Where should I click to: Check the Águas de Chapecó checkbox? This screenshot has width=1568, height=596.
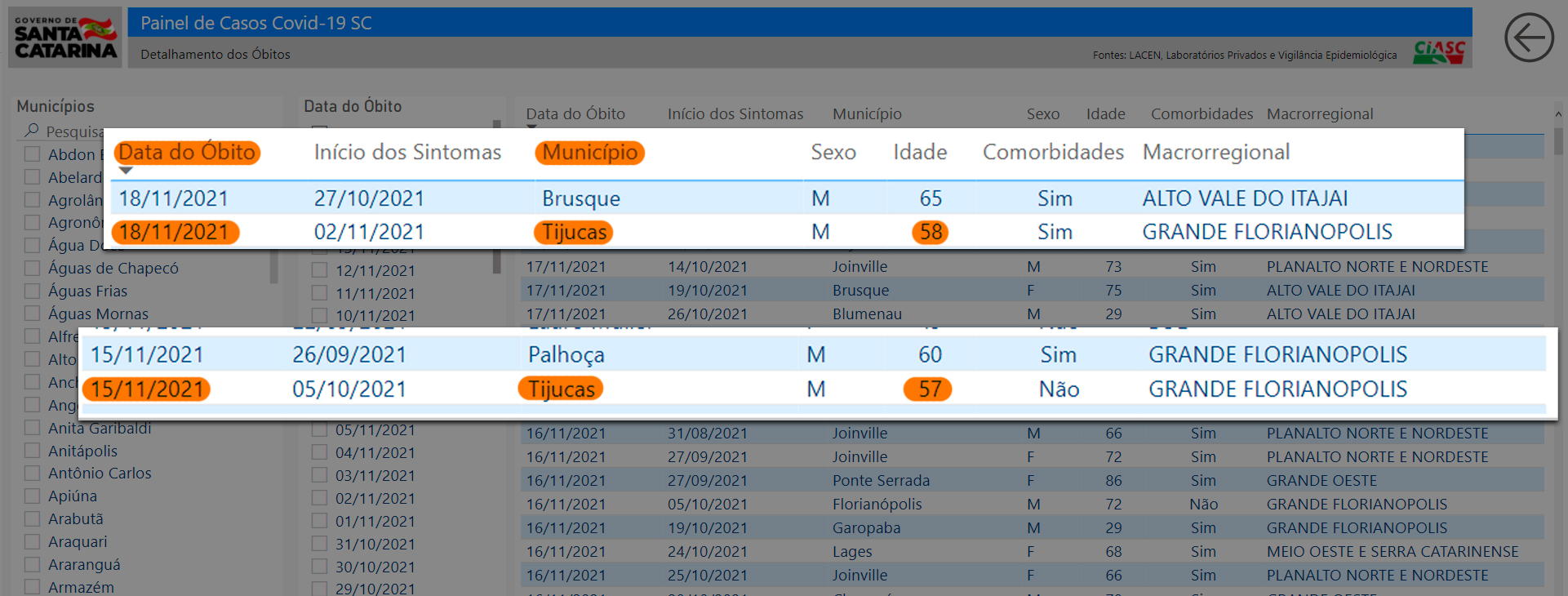tap(33, 268)
